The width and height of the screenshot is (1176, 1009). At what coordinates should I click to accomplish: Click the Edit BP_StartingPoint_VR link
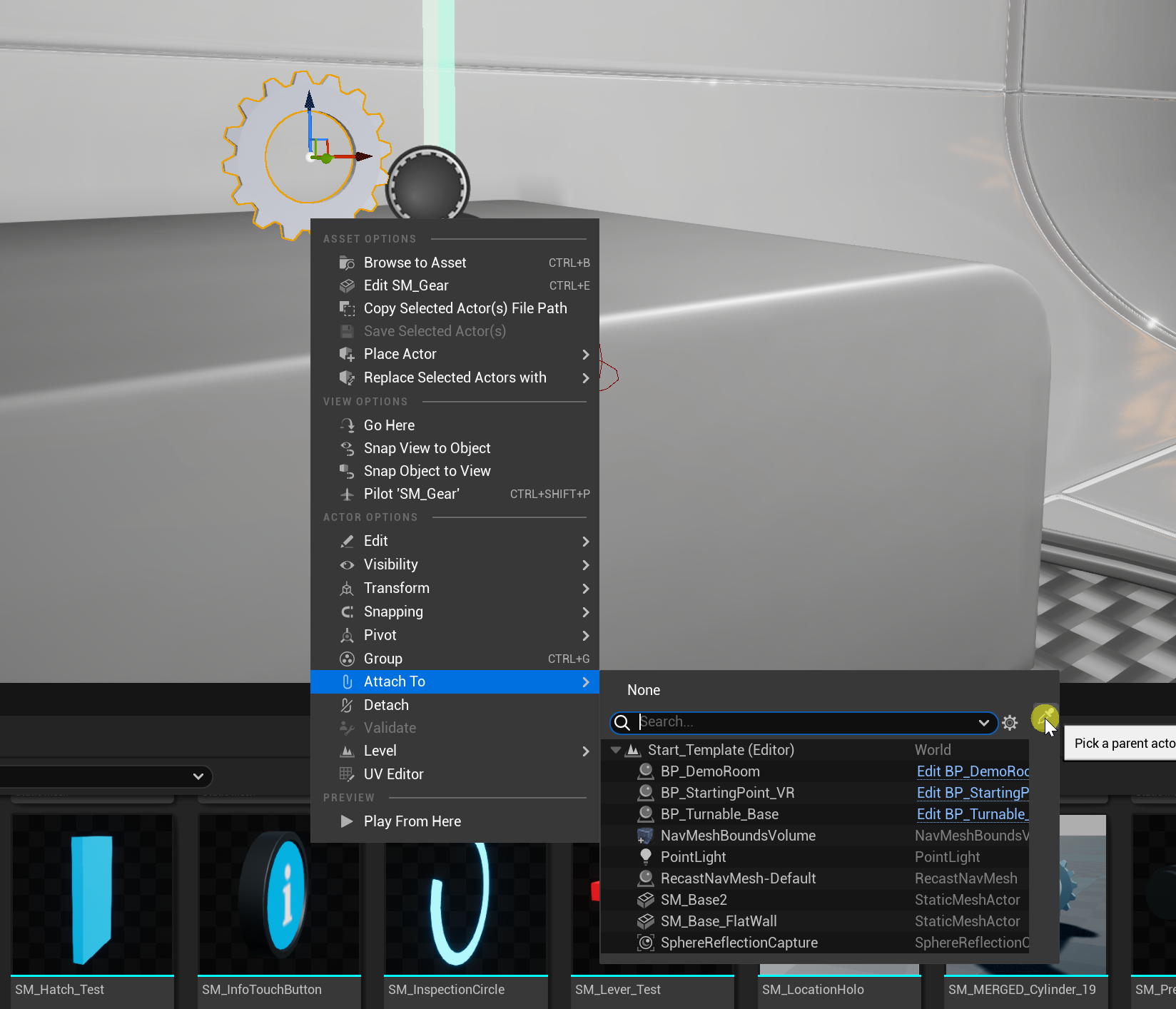(x=972, y=793)
